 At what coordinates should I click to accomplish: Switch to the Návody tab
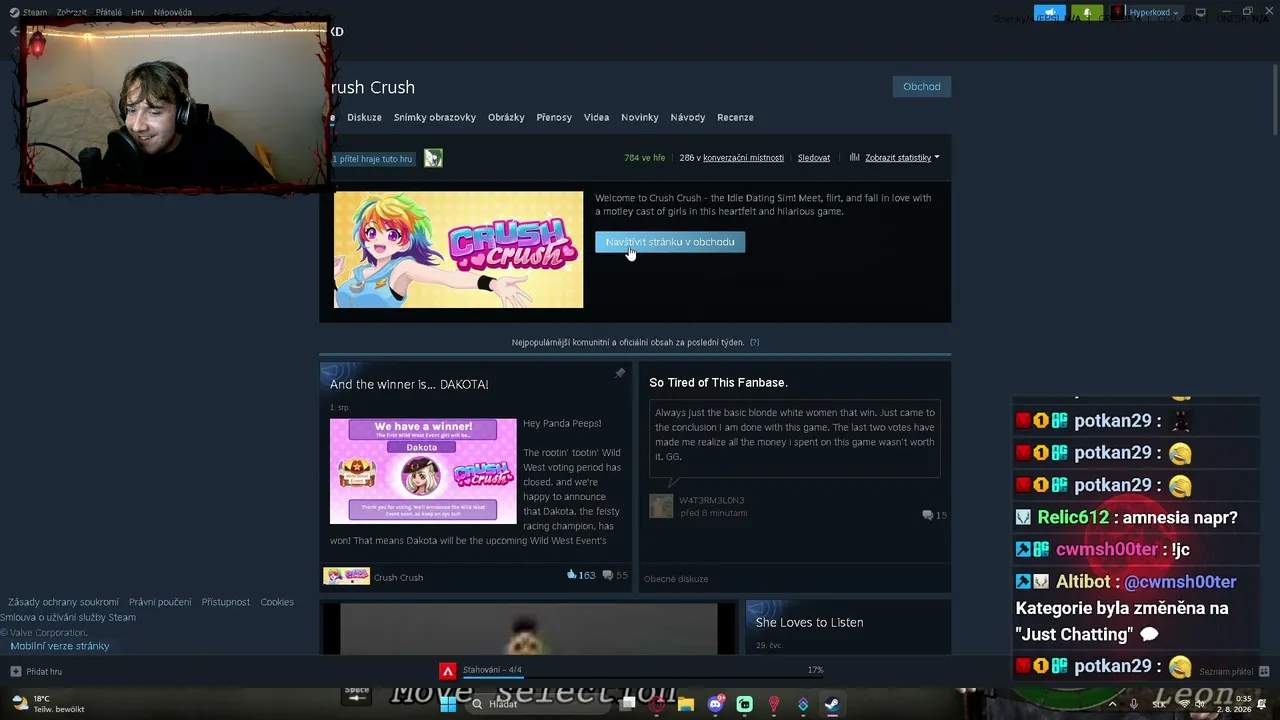click(x=688, y=117)
